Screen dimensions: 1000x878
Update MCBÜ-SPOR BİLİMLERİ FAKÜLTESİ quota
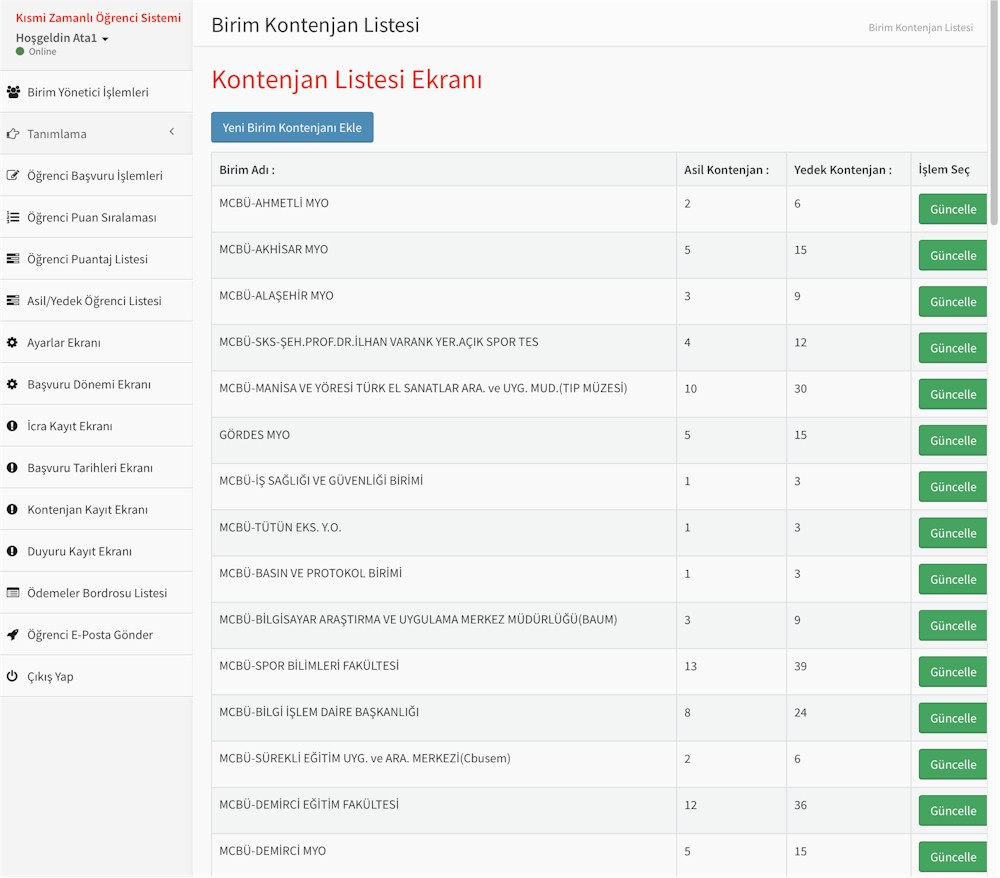point(953,672)
